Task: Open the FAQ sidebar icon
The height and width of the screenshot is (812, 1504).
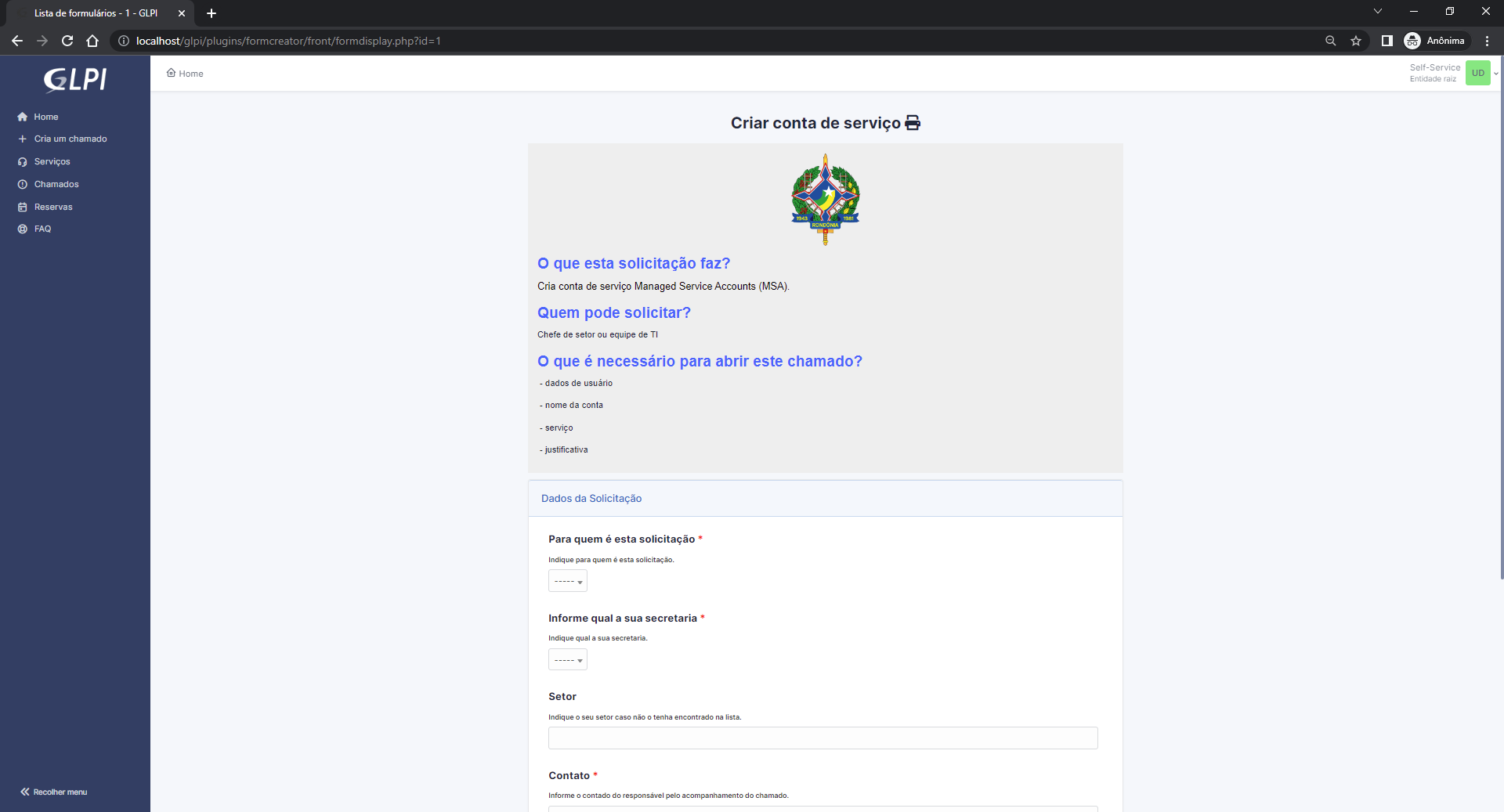Action: (x=23, y=229)
